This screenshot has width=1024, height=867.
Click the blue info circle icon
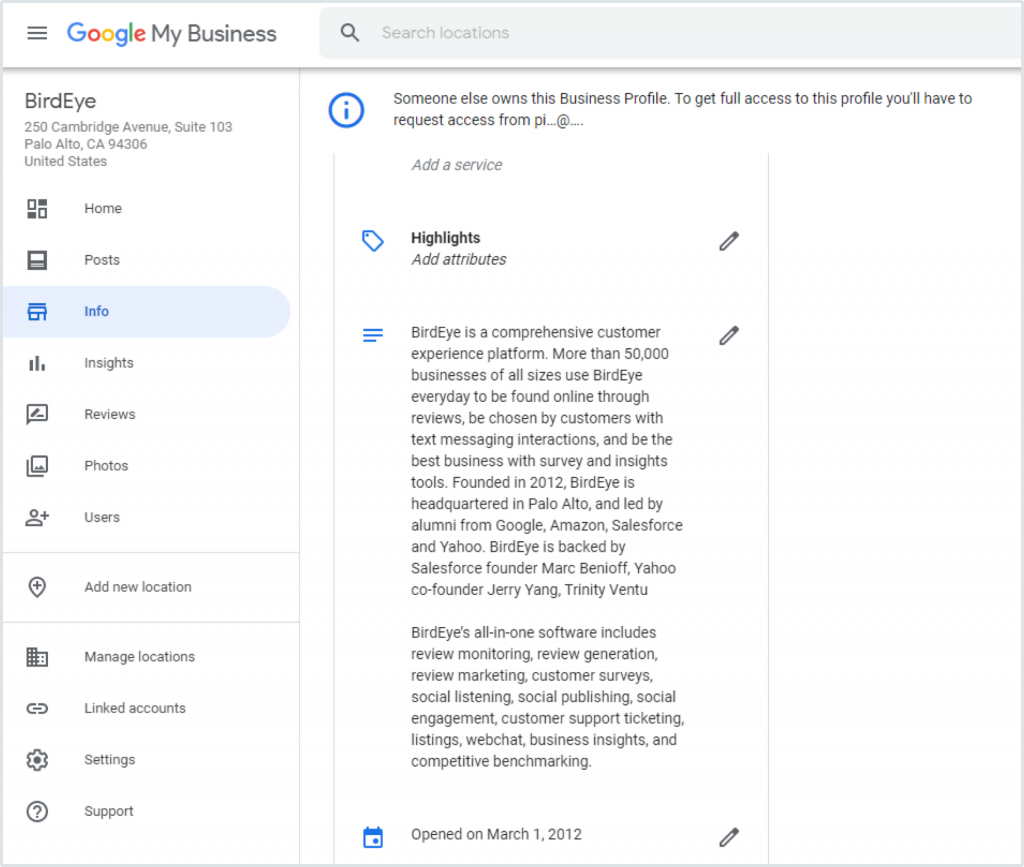click(346, 109)
